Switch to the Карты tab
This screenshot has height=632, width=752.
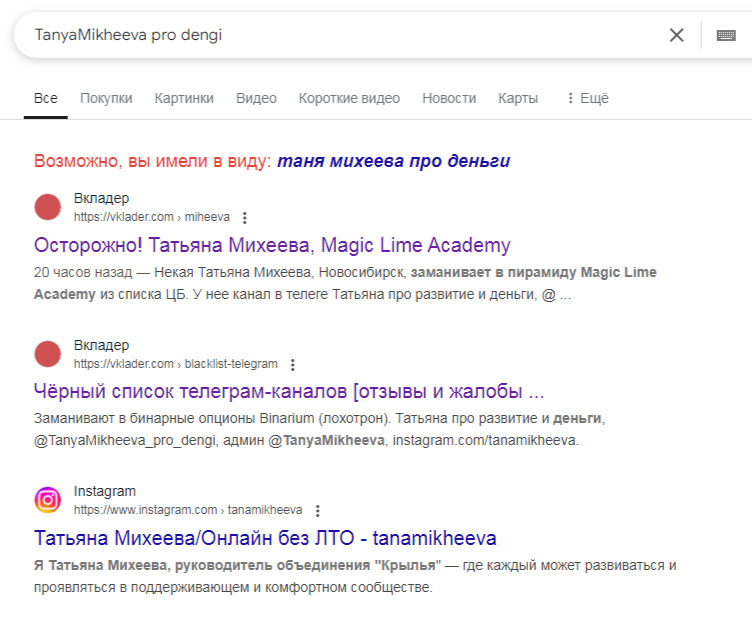point(518,98)
